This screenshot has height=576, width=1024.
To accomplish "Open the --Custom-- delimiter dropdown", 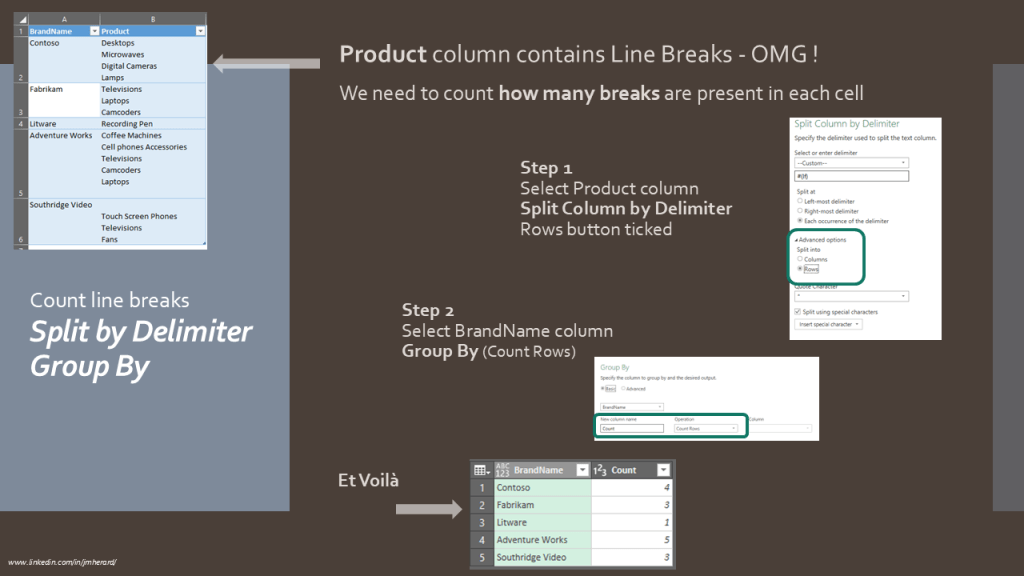I will tap(851, 162).
